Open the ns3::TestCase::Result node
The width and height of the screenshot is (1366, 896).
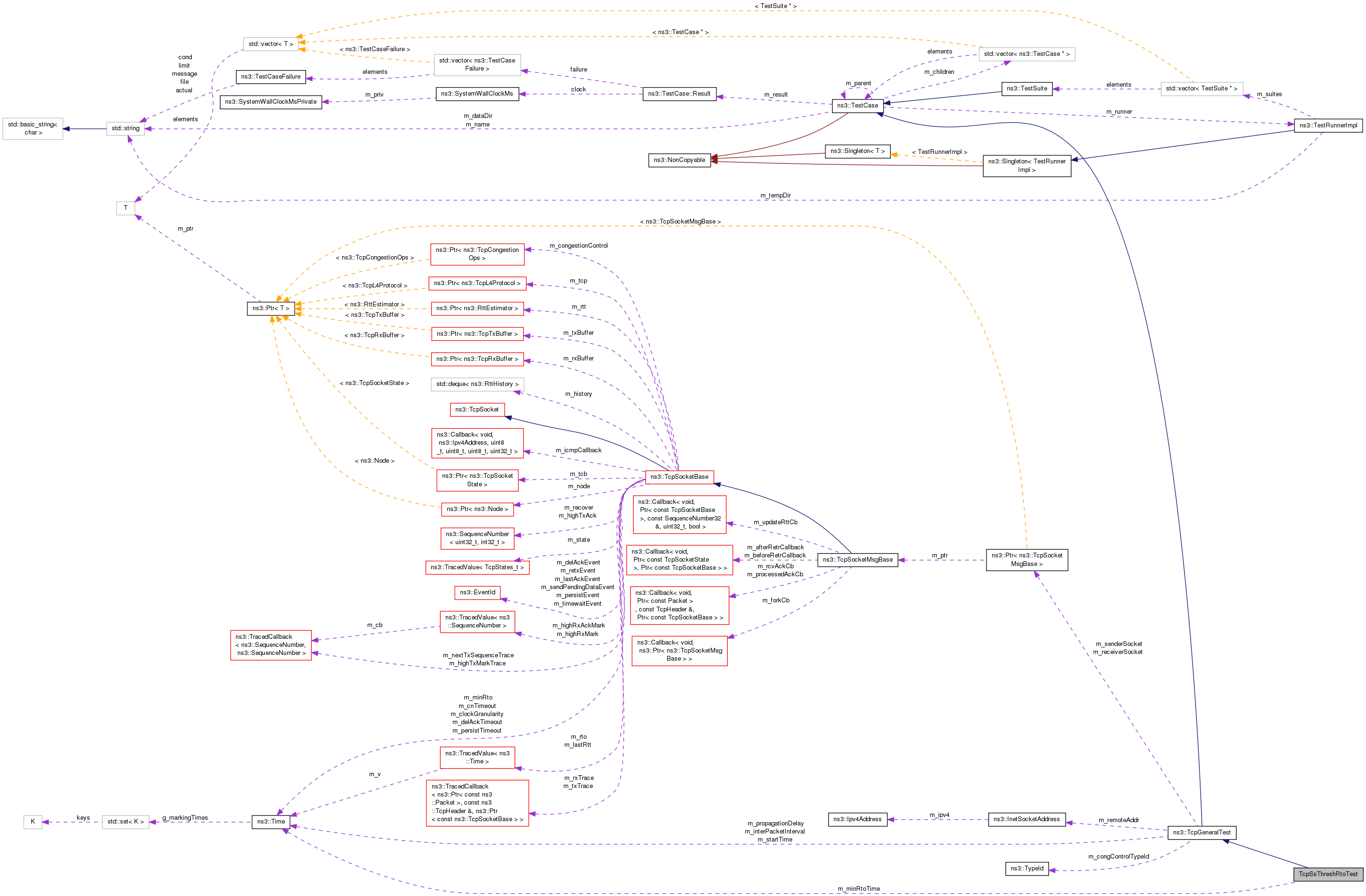click(679, 93)
